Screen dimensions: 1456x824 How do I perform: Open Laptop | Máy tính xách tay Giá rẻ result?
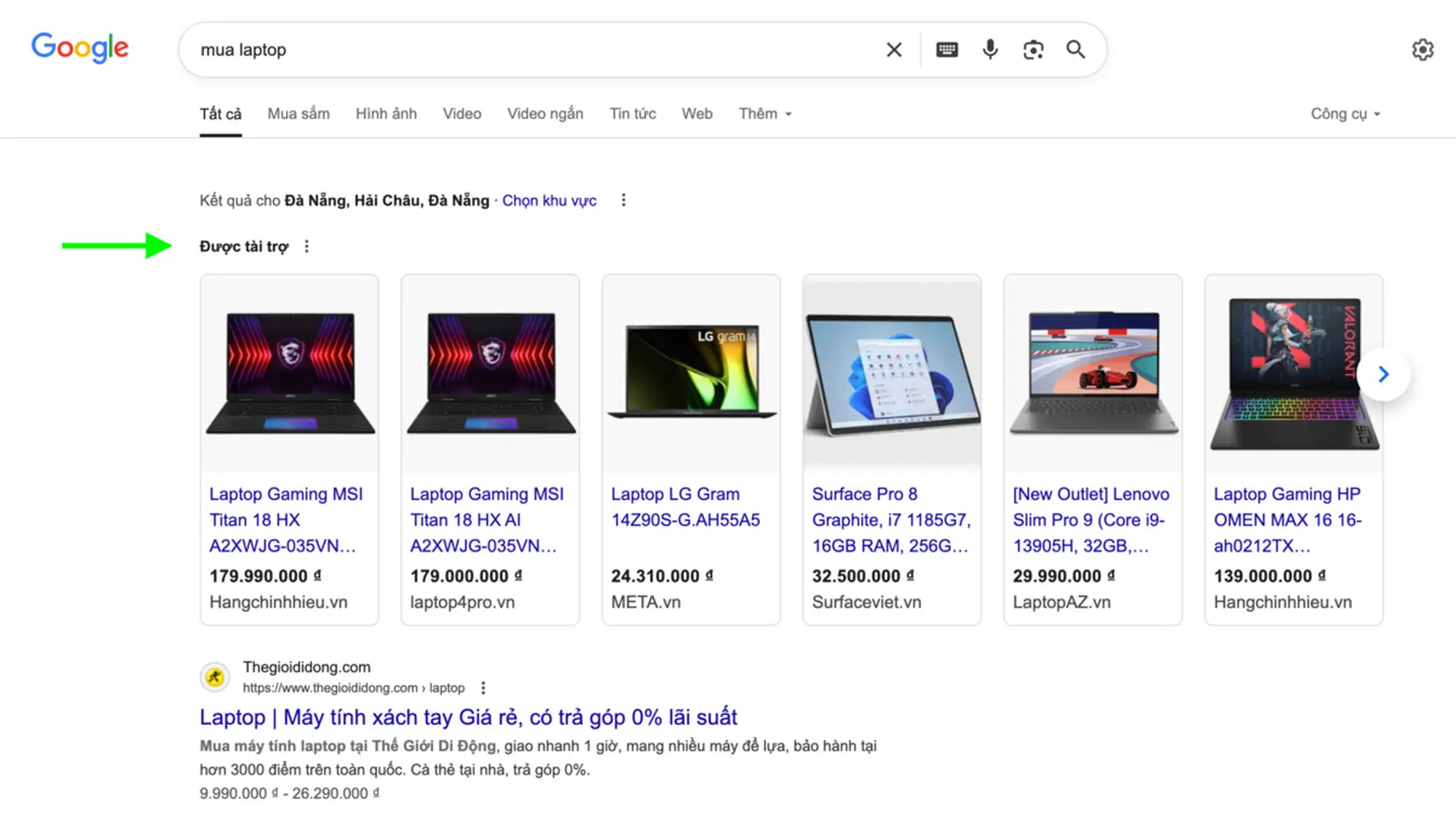tap(468, 717)
